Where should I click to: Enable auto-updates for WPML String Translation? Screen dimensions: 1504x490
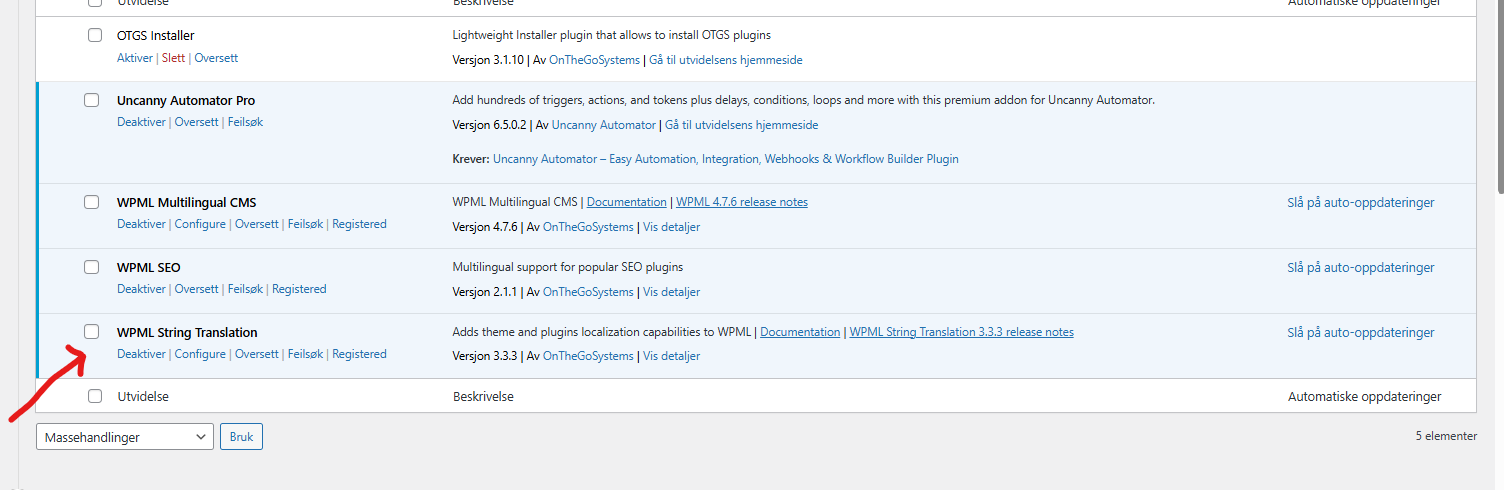1361,332
